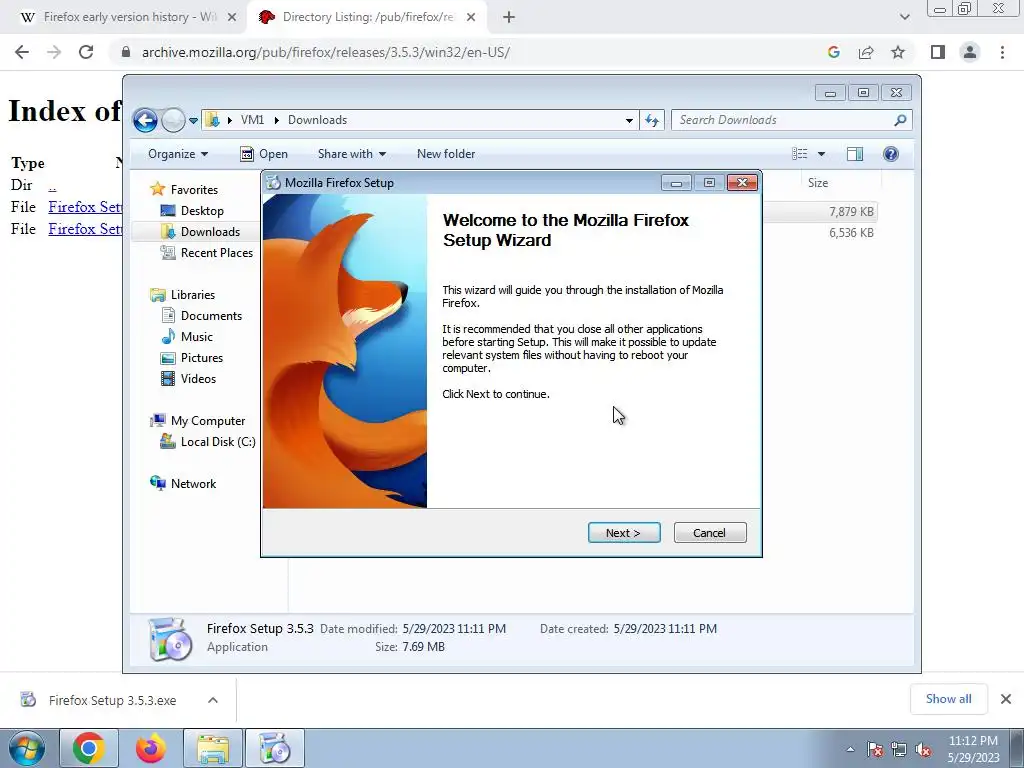Open Recent Places
Image resolution: width=1024 pixels, height=768 pixels.
coord(207,253)
